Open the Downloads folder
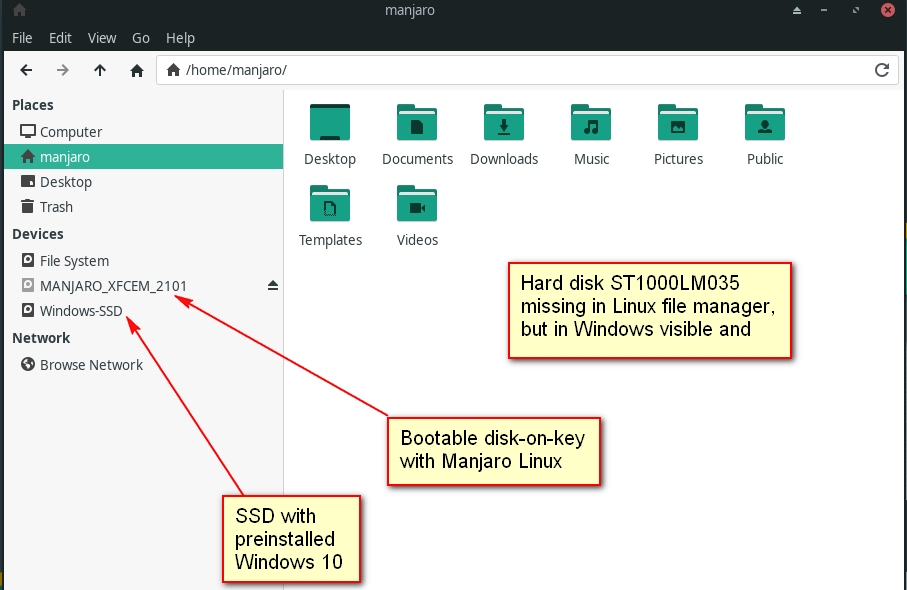Viewport: 907px width, 590px height. [x=504, y=125]
